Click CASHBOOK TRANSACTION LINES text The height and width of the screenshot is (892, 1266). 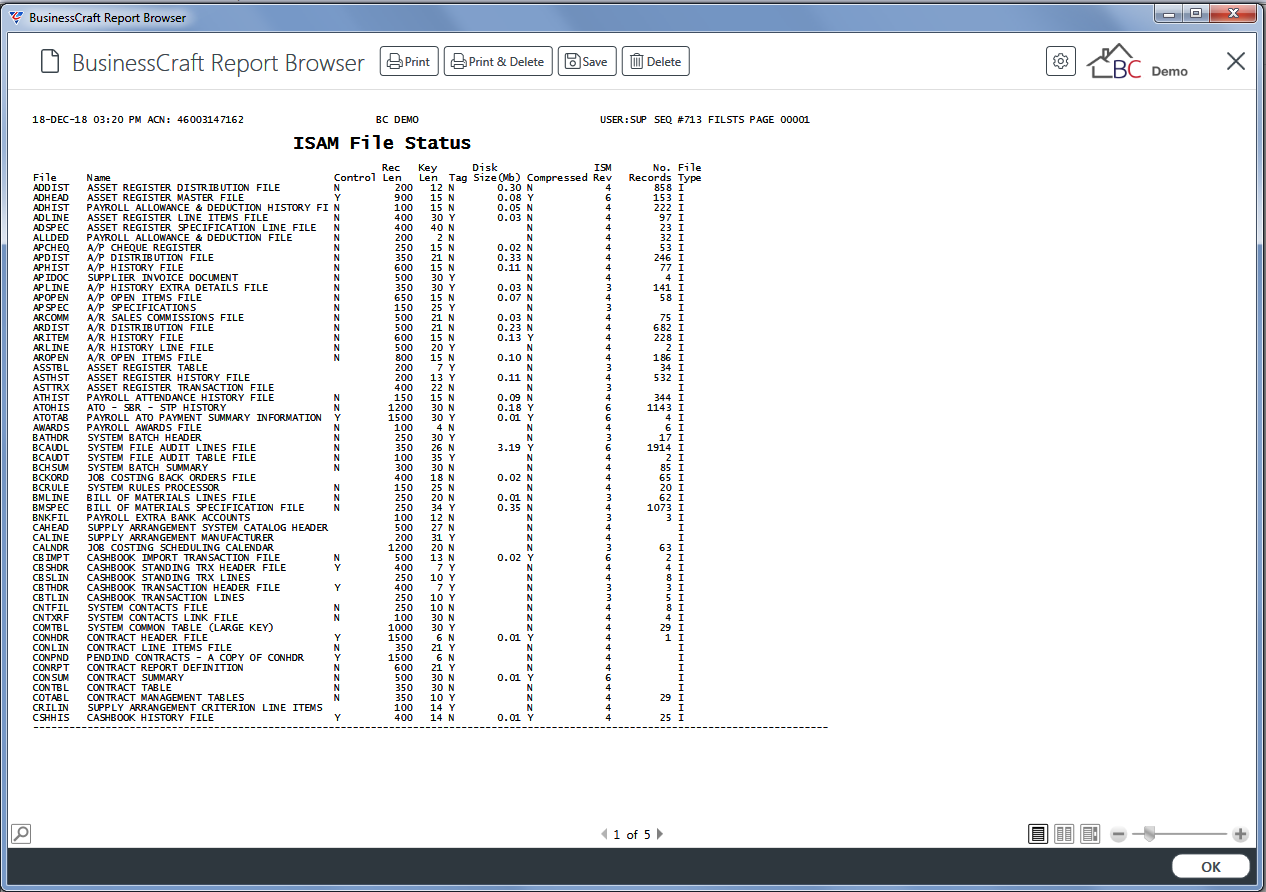click(x=165, y=598)
